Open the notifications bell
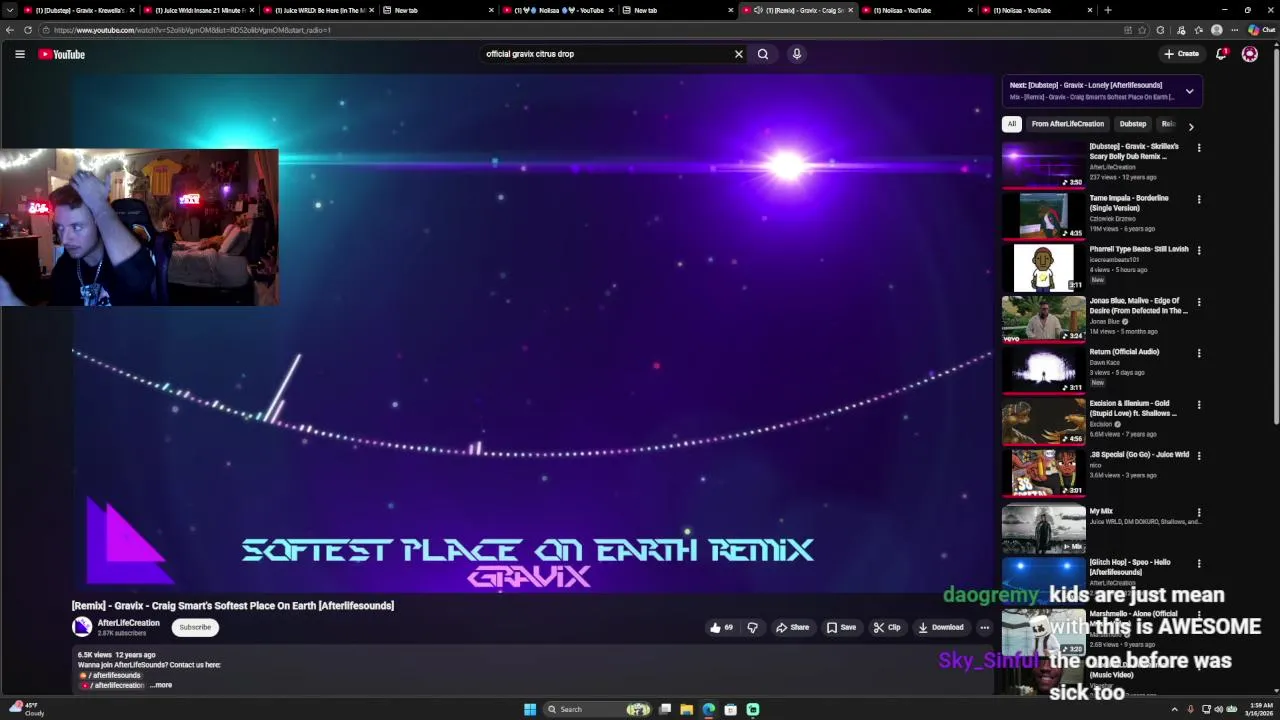 tap(1221, 54)
